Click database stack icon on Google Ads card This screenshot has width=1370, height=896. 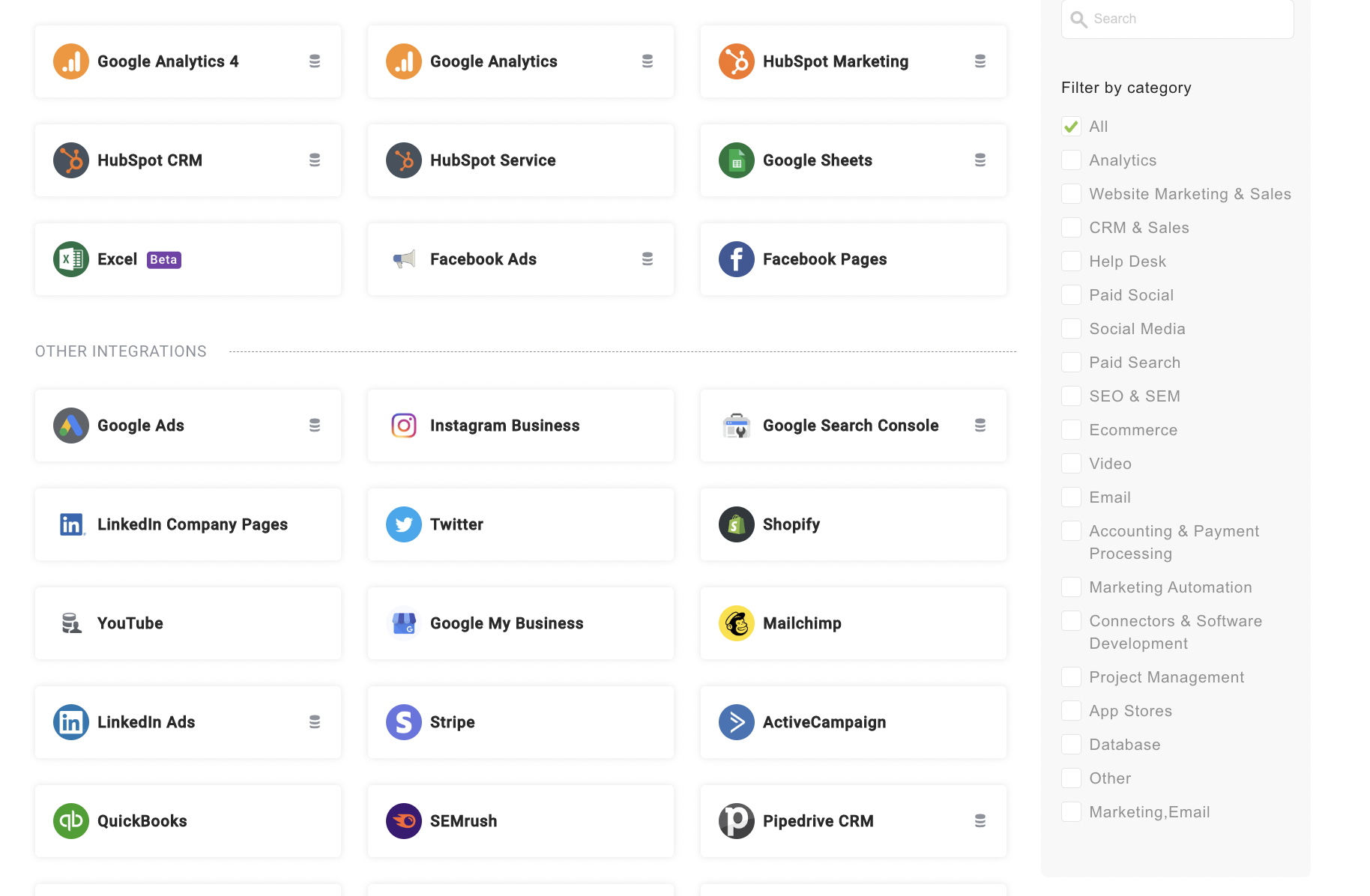[315, 426]
